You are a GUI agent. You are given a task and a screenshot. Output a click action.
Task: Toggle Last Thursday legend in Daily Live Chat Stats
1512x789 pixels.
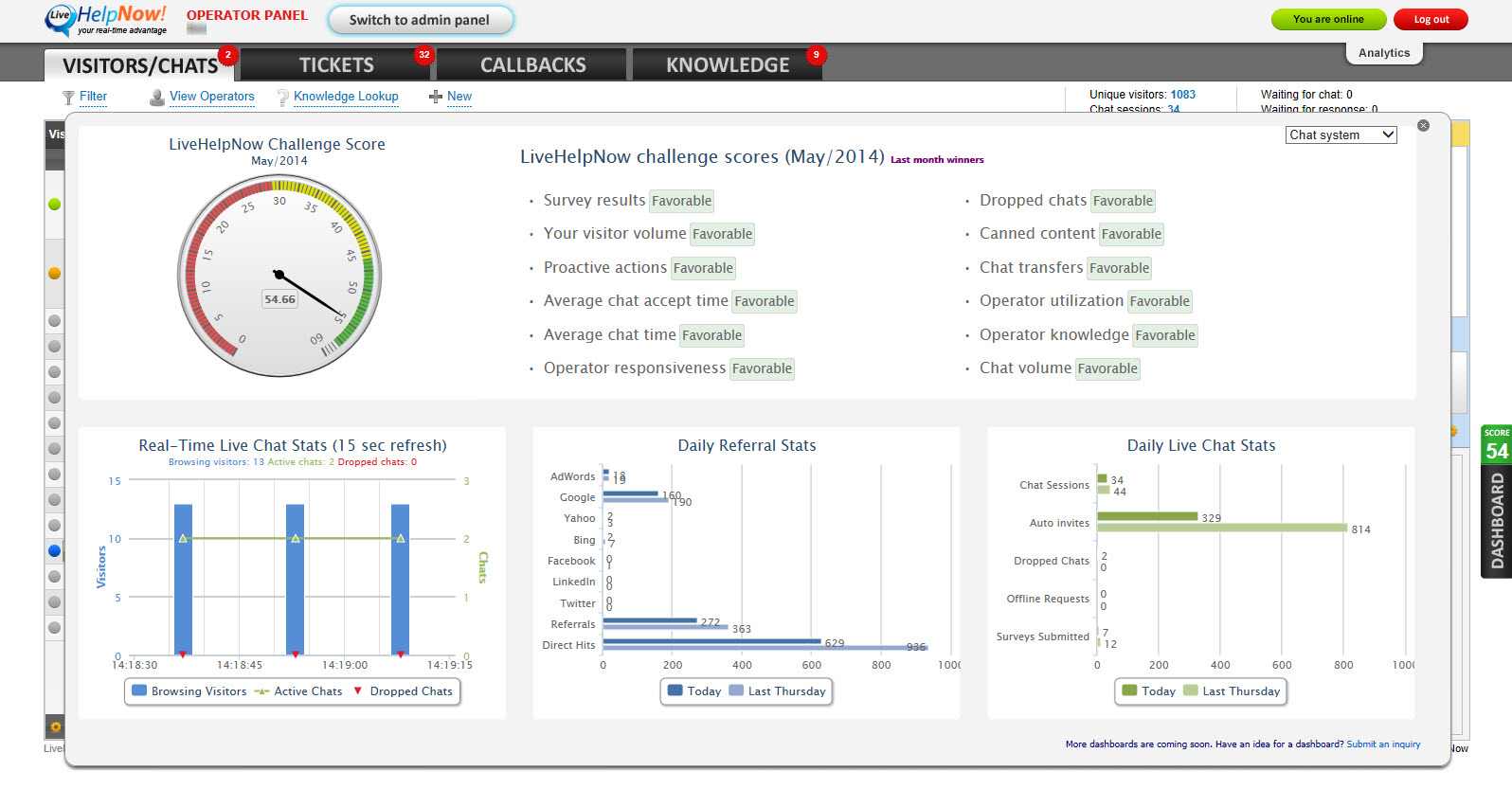pyautogui.click(x=1233, y=691)
